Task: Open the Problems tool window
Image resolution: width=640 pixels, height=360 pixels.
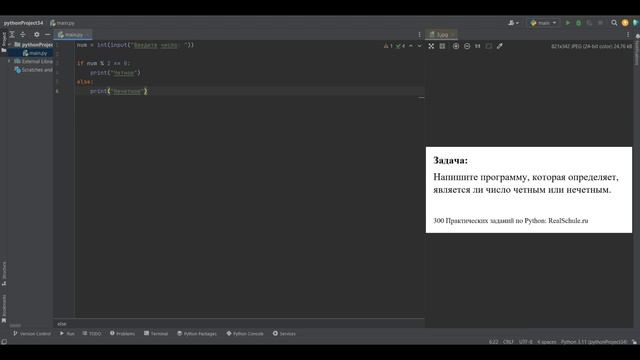Action: click(122, 333)
